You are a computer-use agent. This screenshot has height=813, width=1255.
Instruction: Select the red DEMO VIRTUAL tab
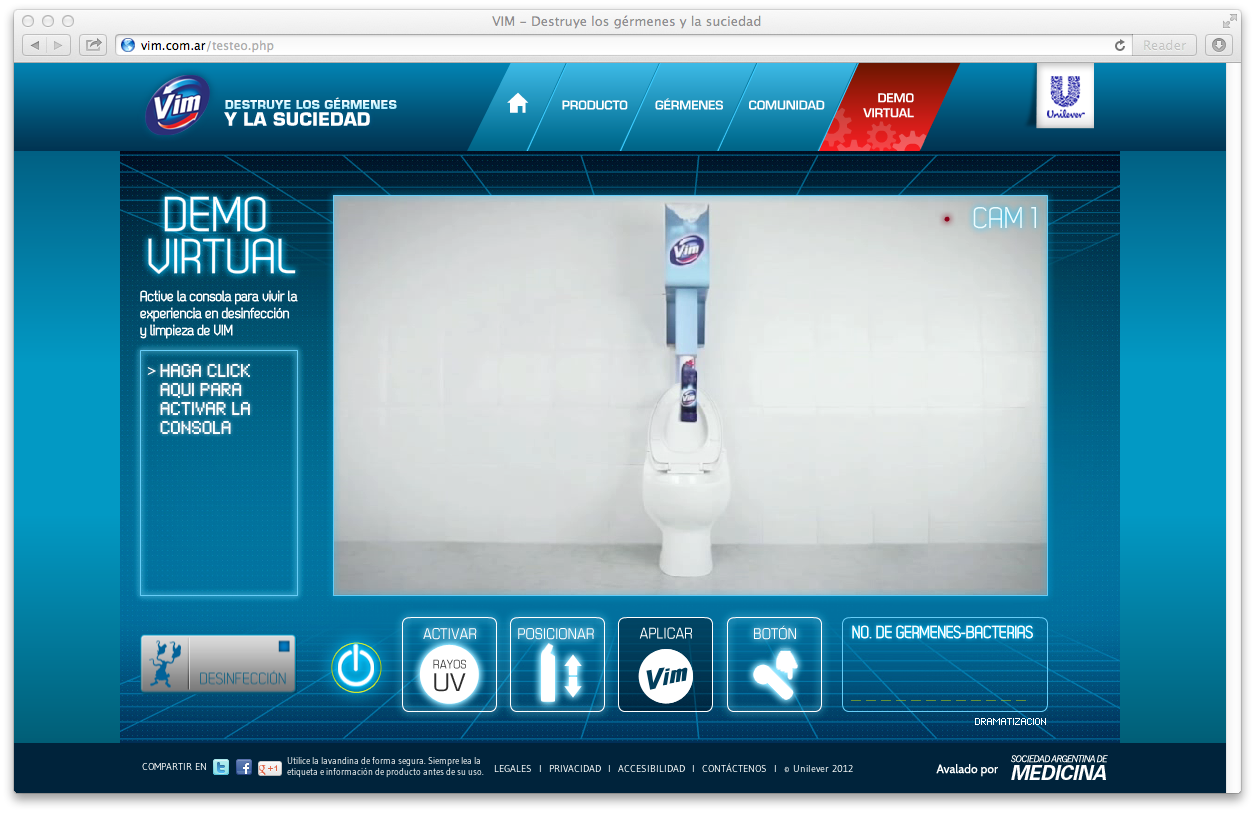point(889,106)
